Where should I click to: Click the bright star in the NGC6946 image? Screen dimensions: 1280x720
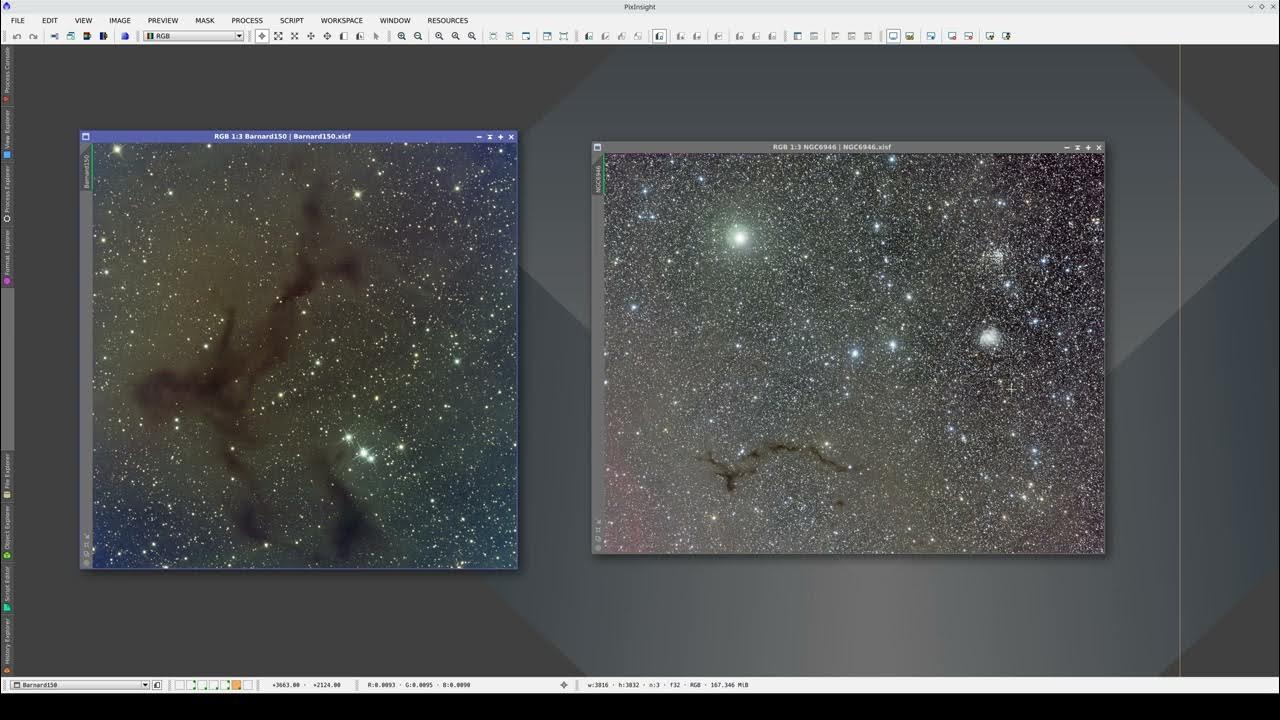coord(739,238)
